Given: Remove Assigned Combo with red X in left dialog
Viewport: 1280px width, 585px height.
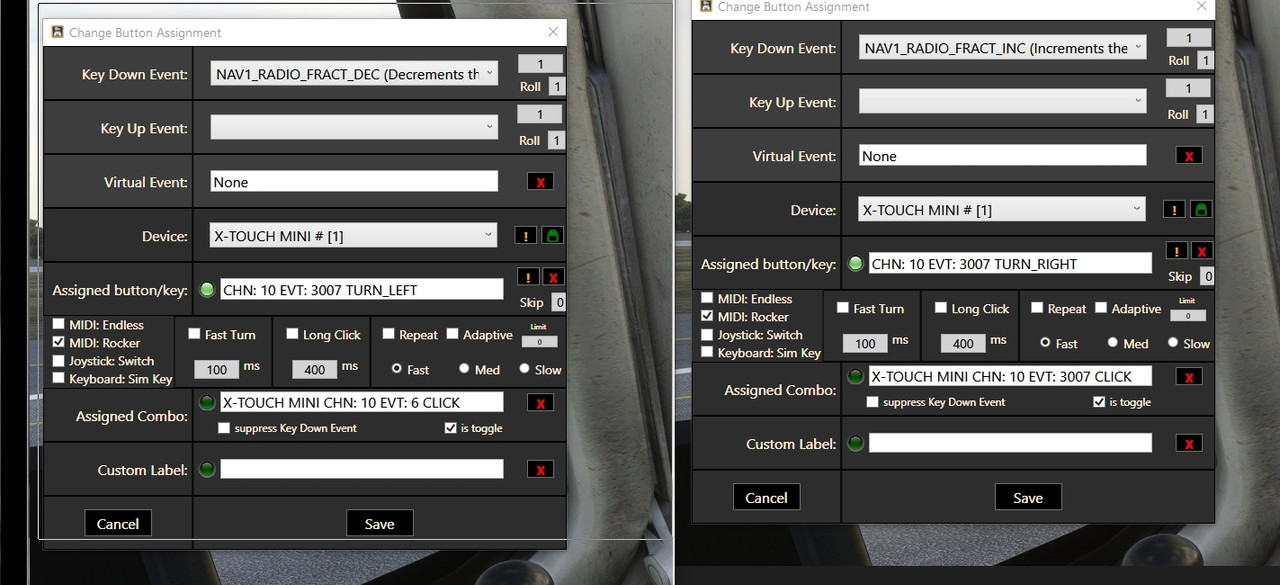Looking at the screenshot, I should pos(540,403).
